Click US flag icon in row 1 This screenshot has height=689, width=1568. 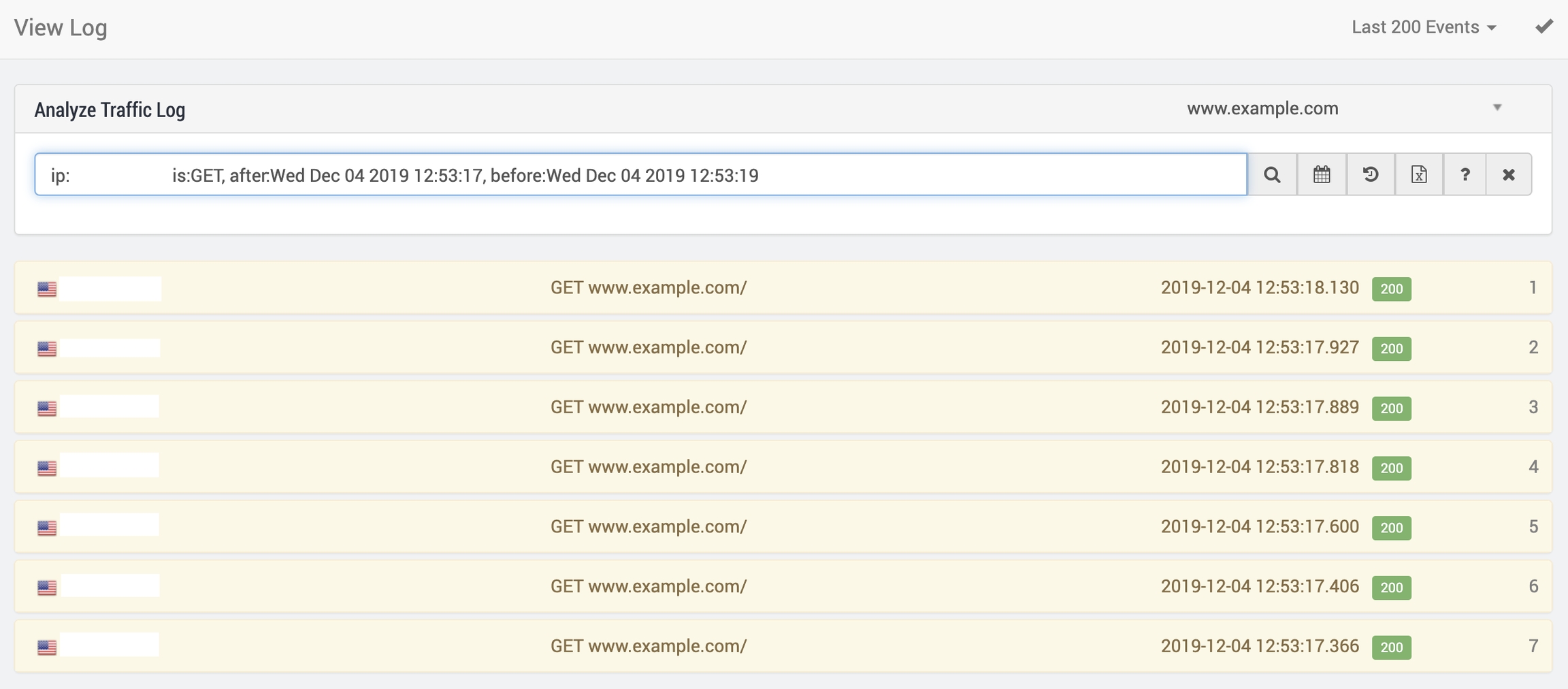tap(47, 289)
